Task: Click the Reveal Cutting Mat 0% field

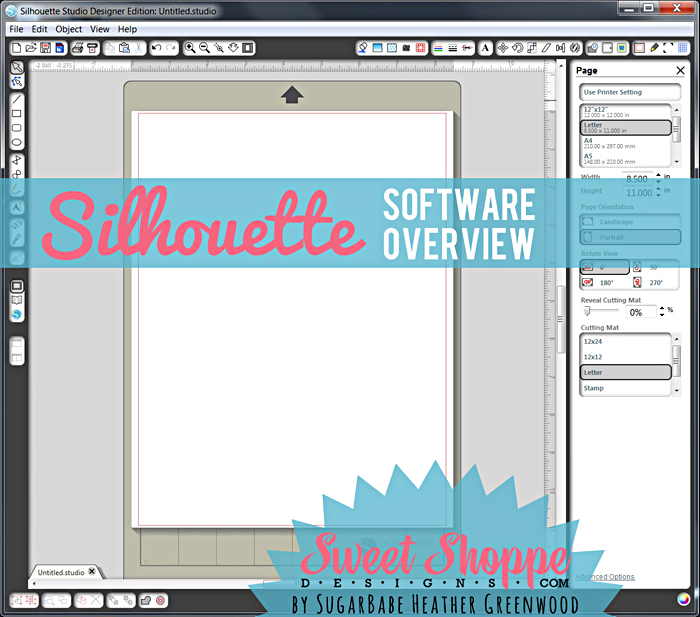Action: (641, 312)
